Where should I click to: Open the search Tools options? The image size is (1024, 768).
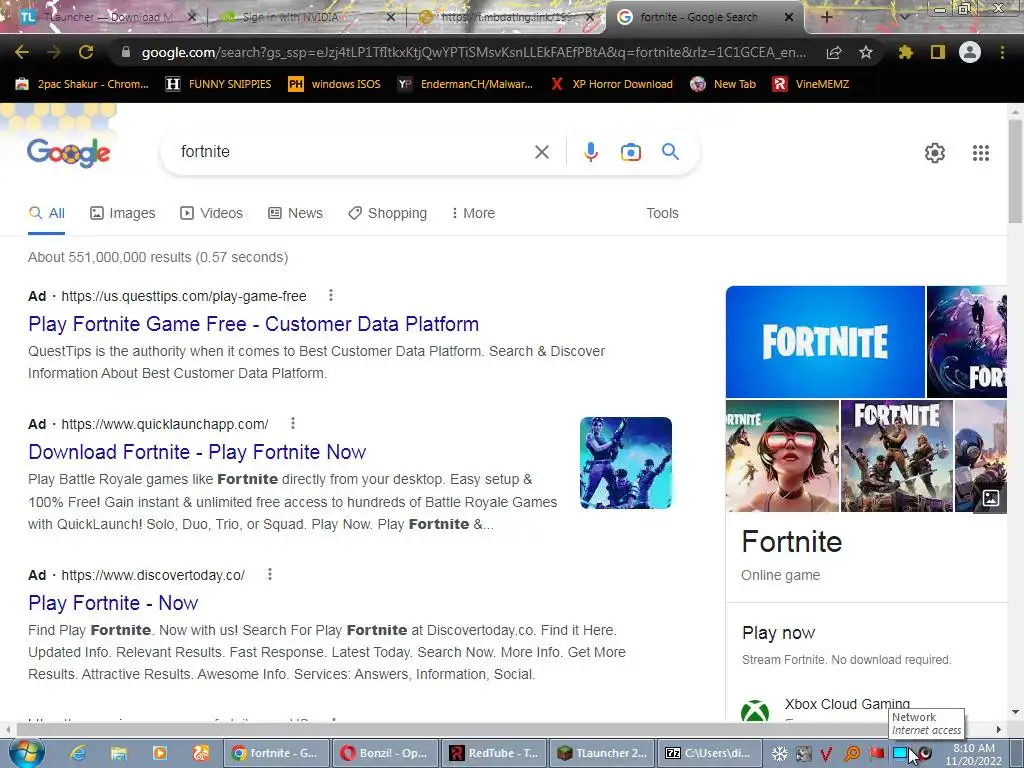tap(662, 214)
